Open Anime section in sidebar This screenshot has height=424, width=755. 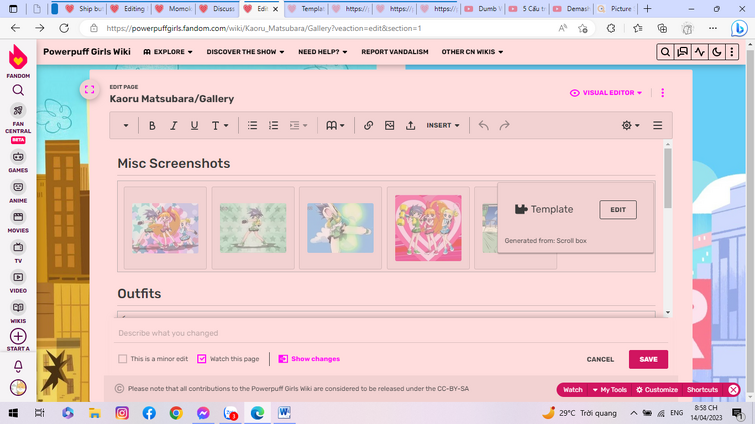[18, 193]
